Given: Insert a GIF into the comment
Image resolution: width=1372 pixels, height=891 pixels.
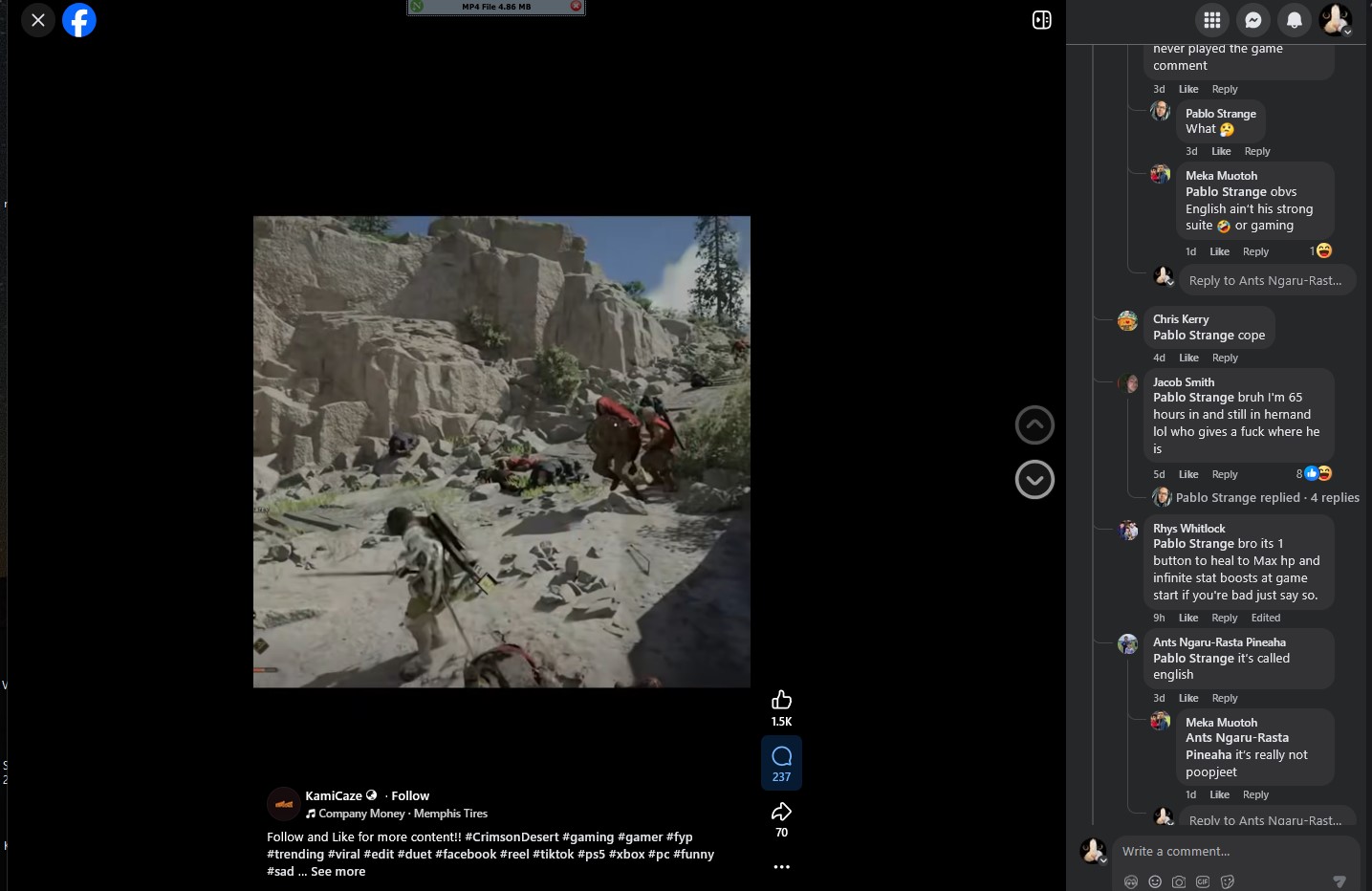Looking at the screenshot, I should click(x=1203, y=881).
